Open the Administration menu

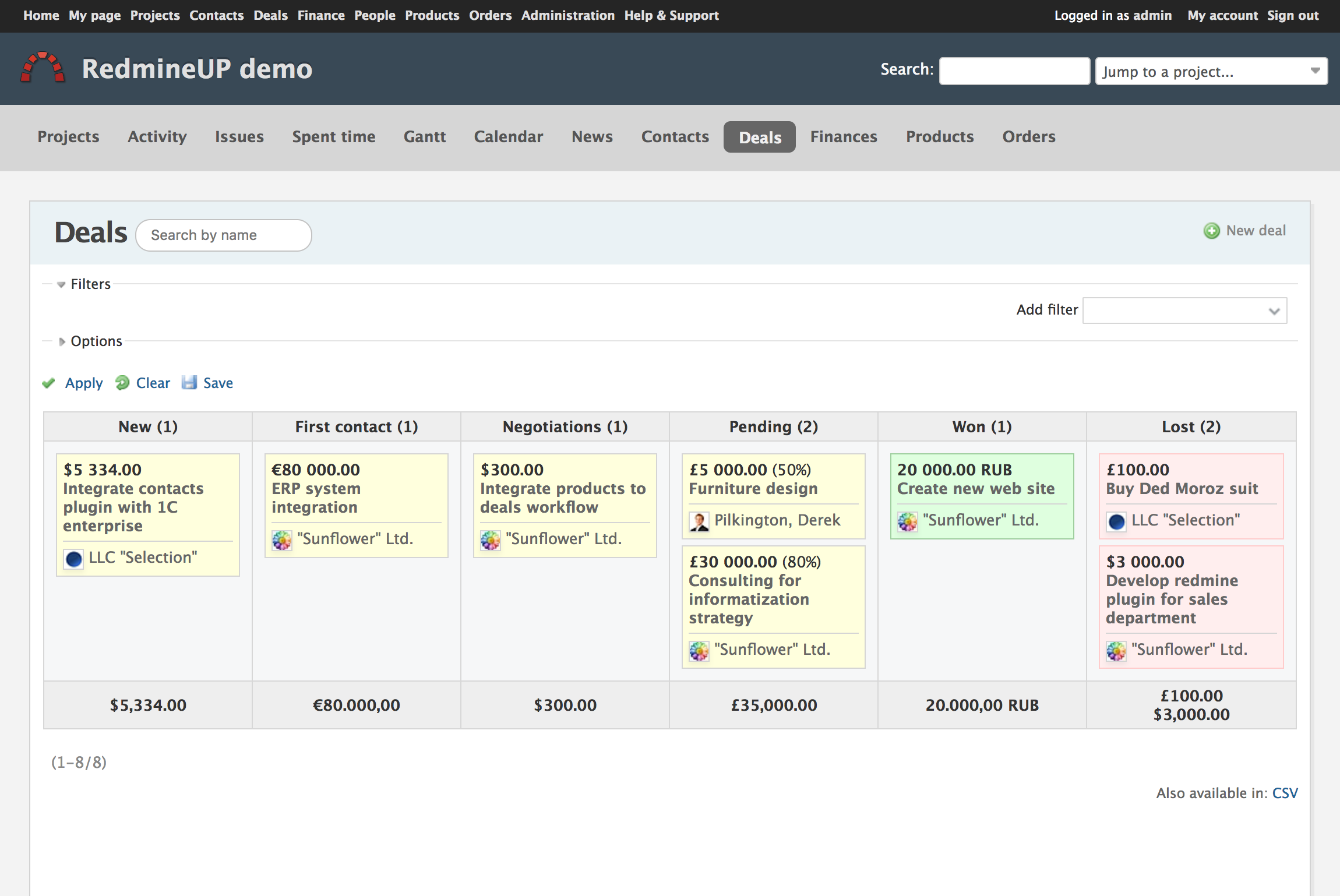567,15
